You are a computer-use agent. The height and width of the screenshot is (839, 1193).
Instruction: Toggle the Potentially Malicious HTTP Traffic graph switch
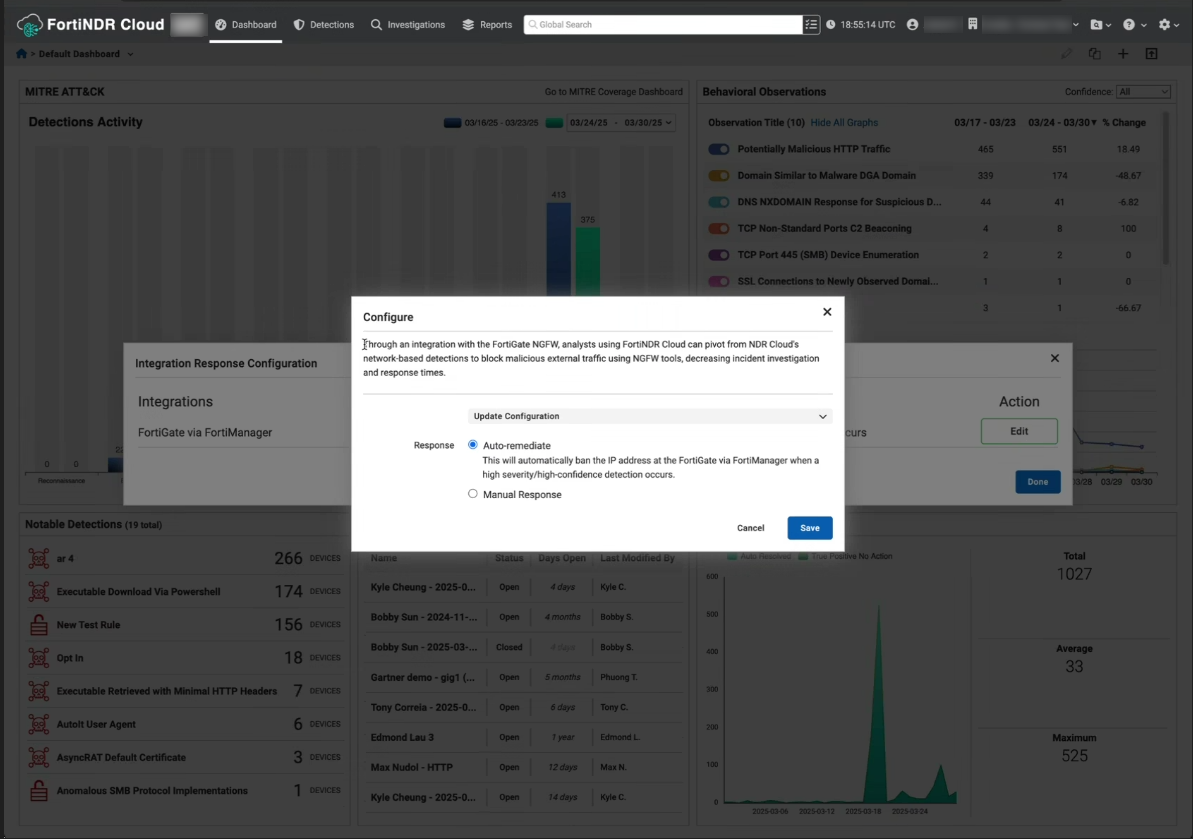point(719,149)
